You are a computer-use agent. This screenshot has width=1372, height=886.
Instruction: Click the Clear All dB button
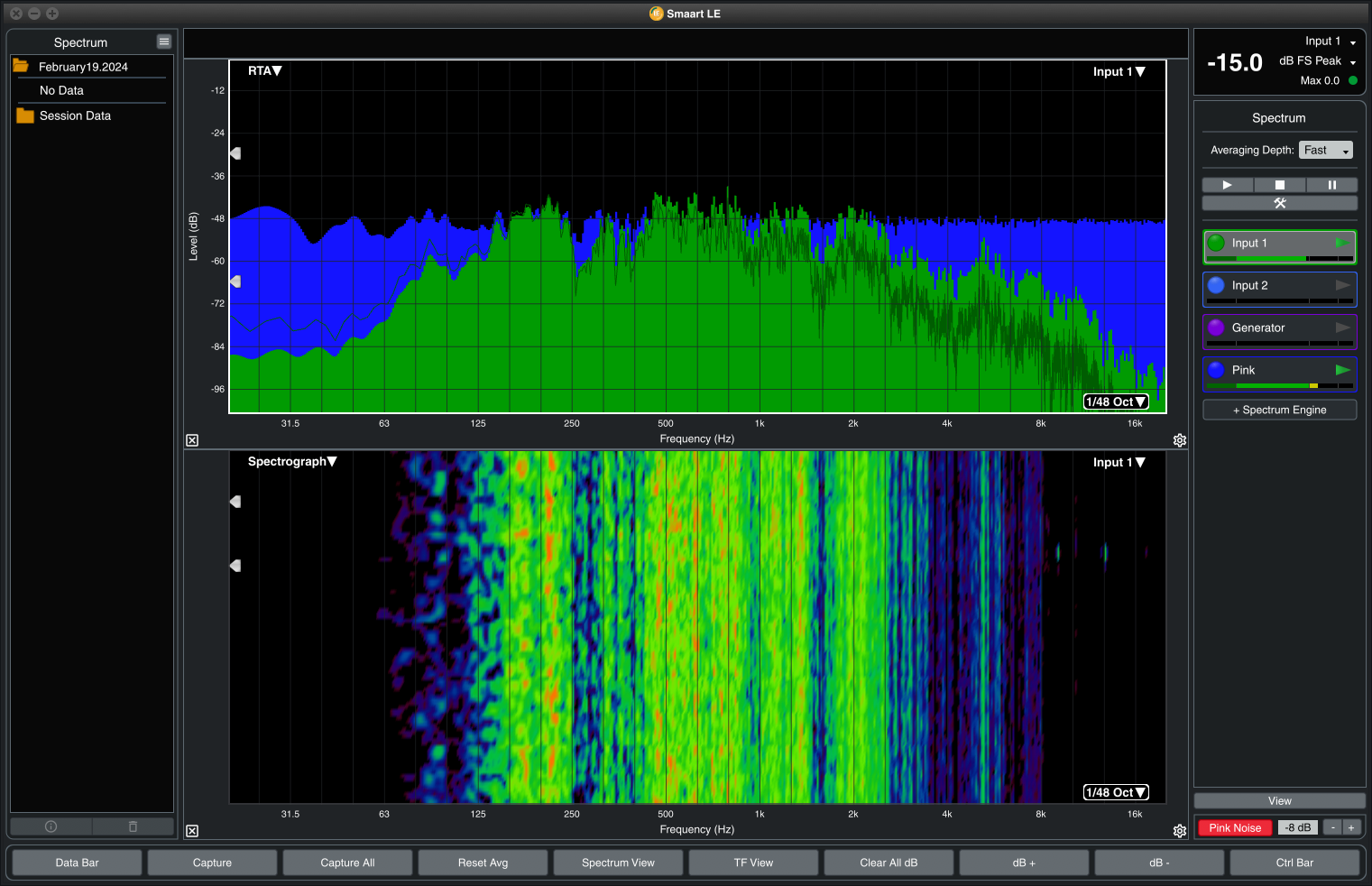pos(889,863)
